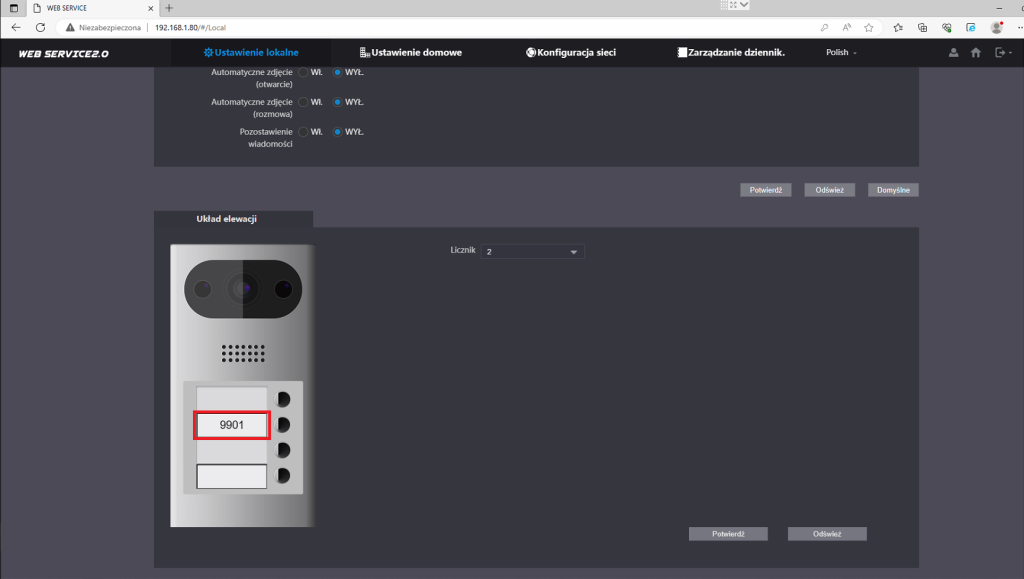Reload the page with browser refresh icon

[x=40, y=27]
